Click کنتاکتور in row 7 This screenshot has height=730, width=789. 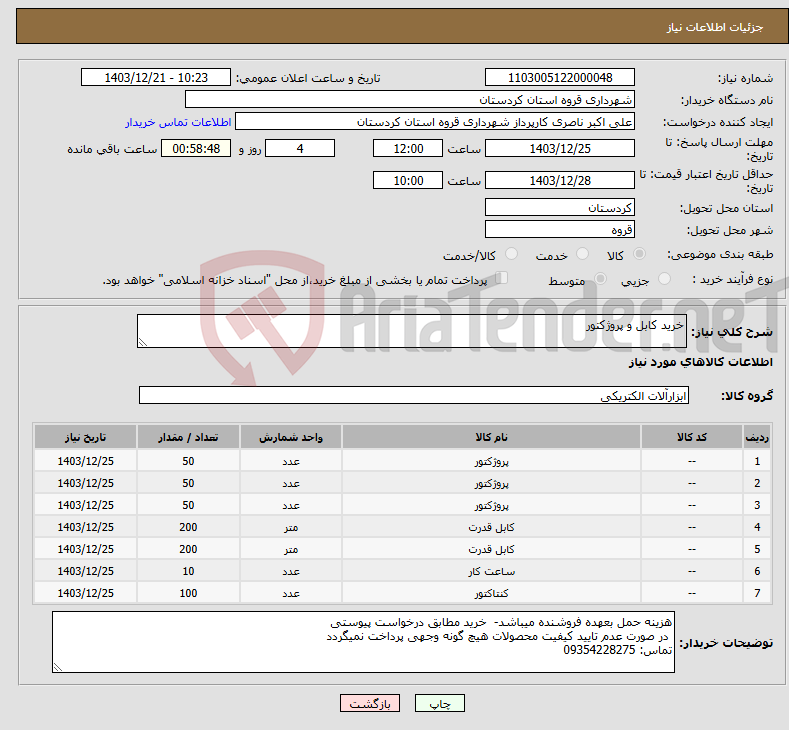[x=491, y=593]
